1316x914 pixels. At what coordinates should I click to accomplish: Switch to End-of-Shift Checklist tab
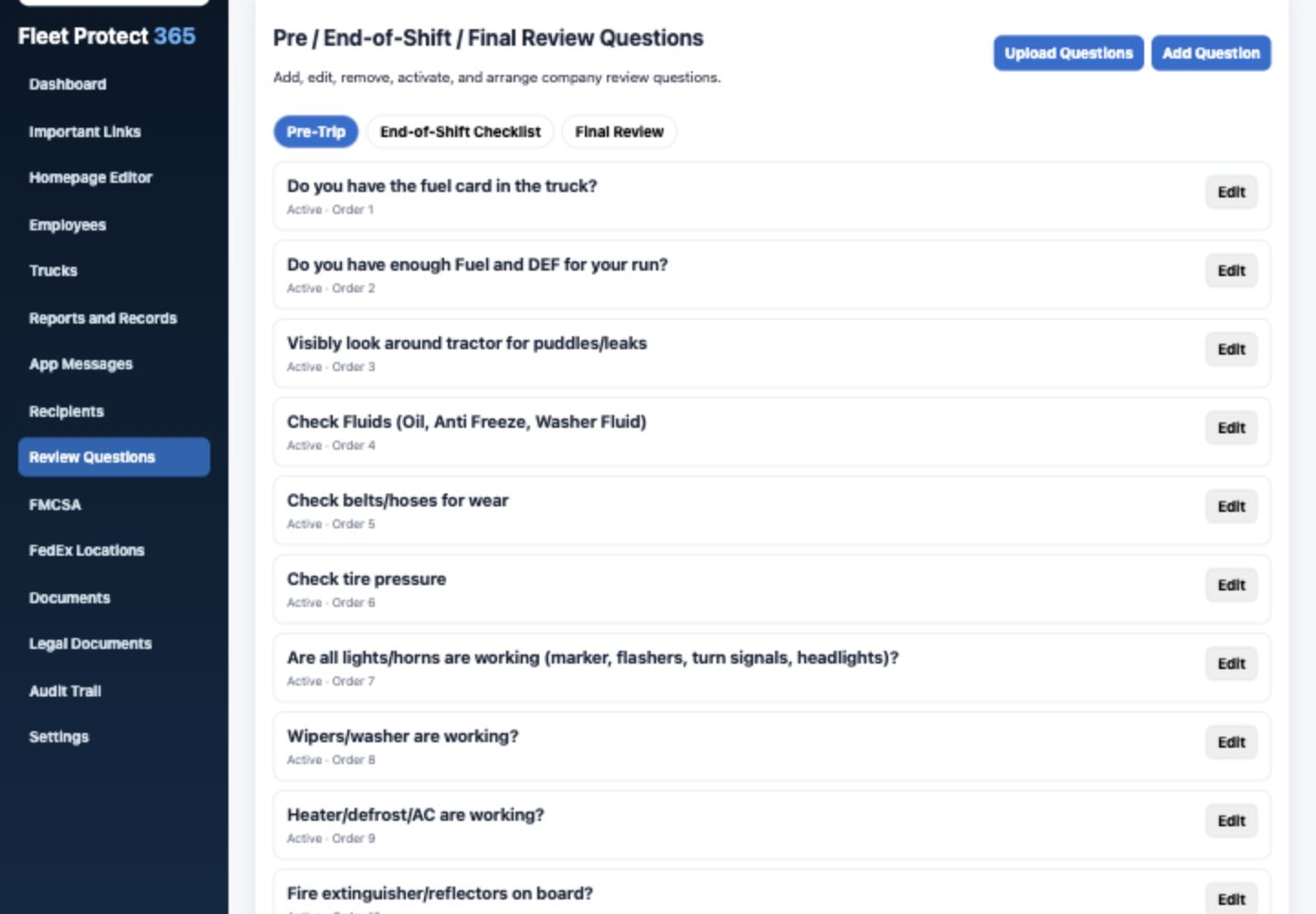[461, 132]
